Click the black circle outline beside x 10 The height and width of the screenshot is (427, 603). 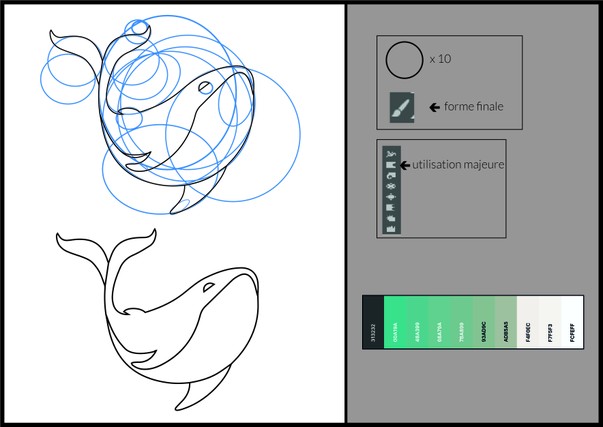coord(404,60)
